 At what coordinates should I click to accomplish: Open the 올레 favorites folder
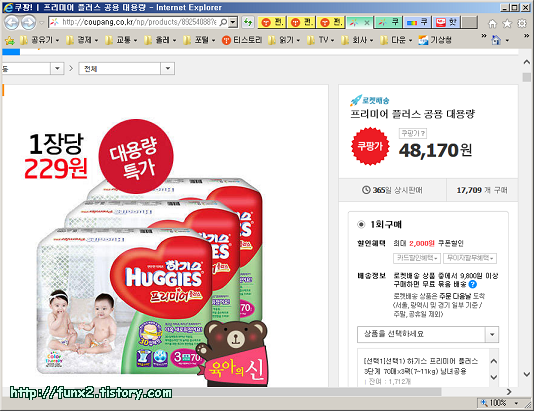160,40
